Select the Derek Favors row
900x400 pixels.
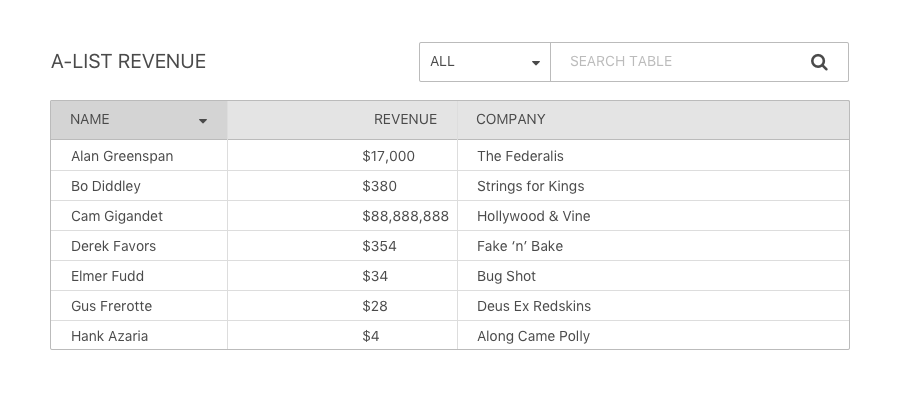[450, 246]
